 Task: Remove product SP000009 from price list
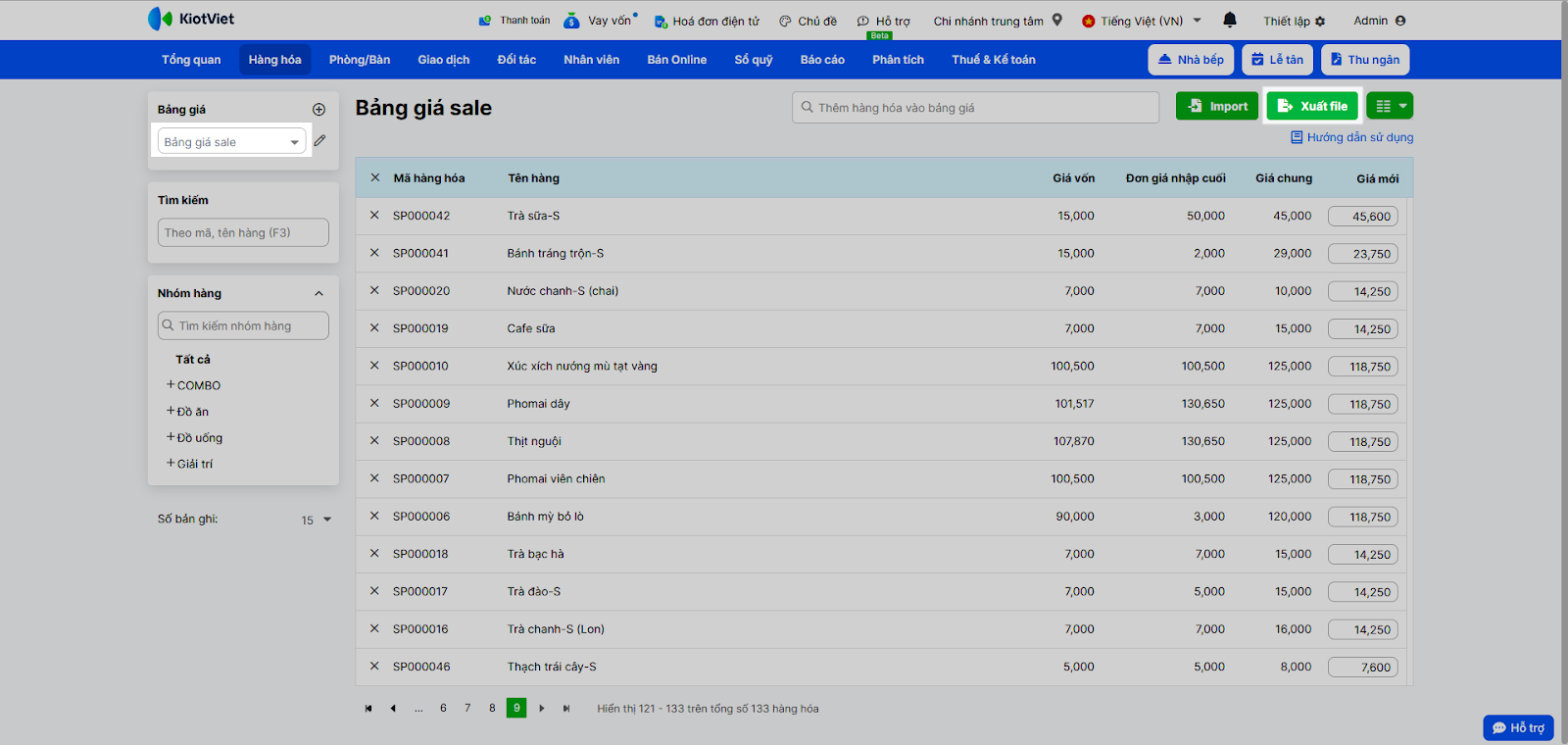[374, 403]
